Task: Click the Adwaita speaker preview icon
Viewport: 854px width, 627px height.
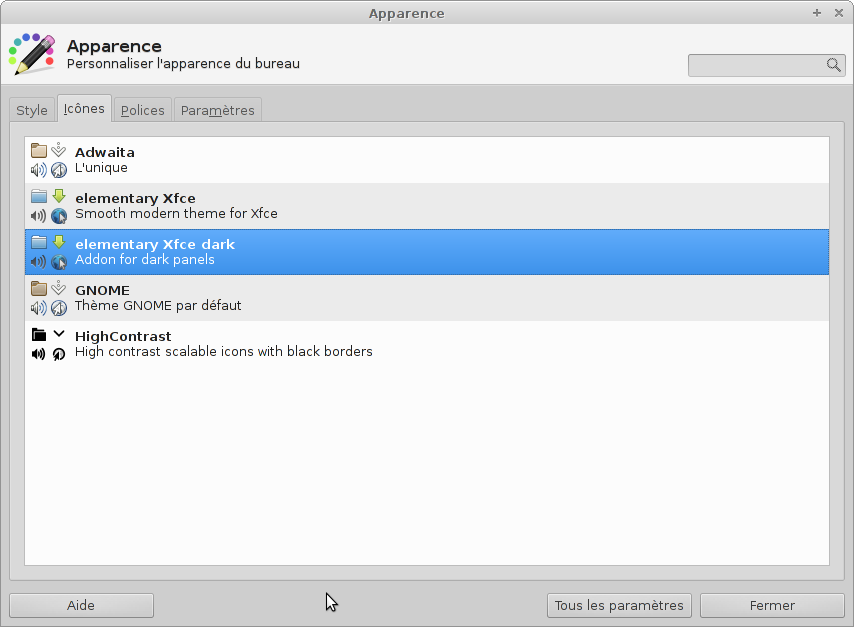Action: click(x=39, y=170)
